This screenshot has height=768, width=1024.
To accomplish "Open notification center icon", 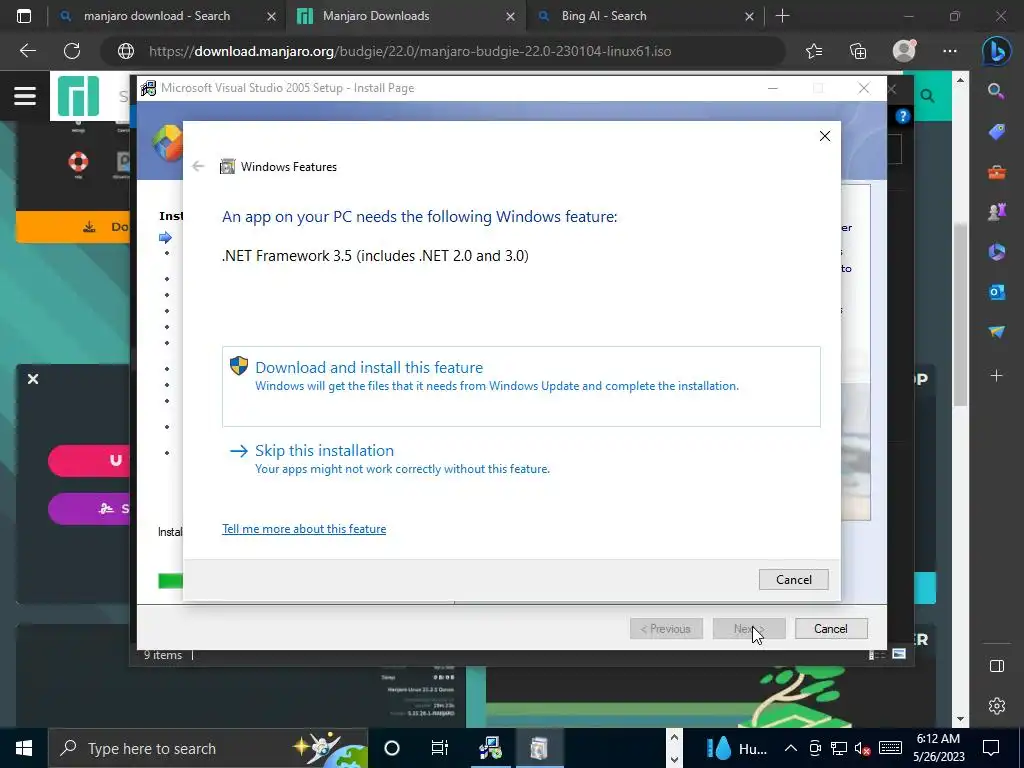I will [x=991, y=748].
